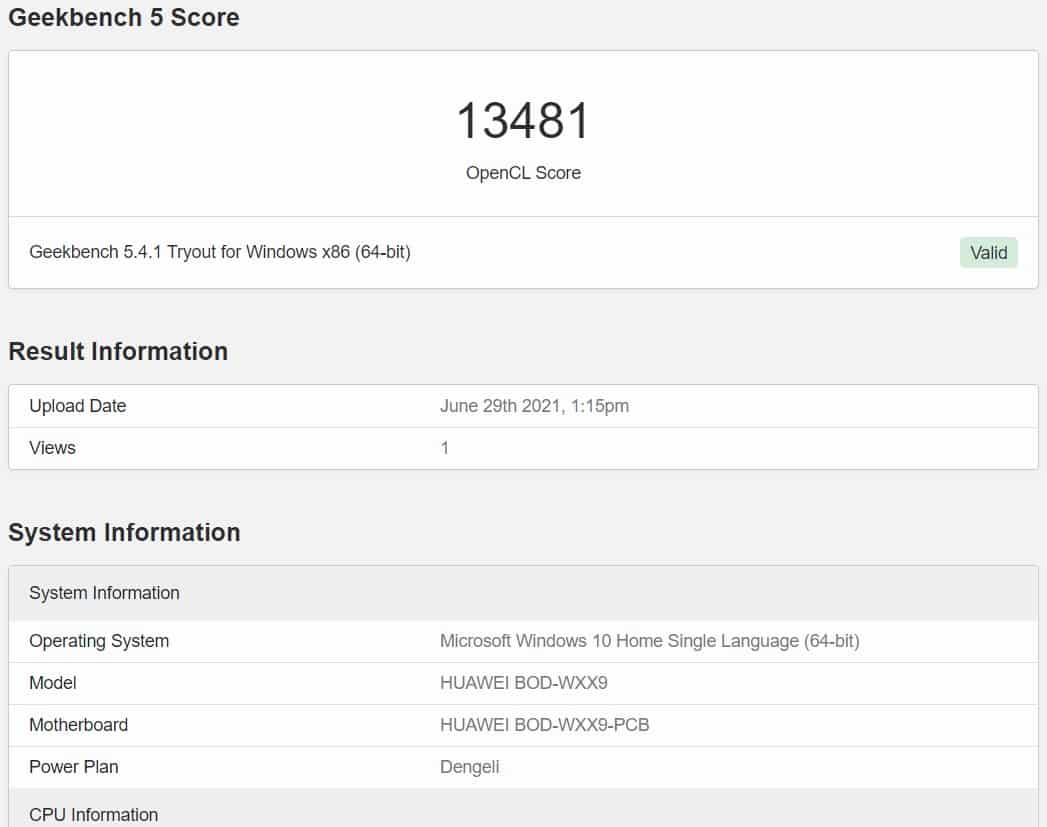Select the Operating System row label
The height and width of the screenshot is (827, 1047).
tap(99, 641)
